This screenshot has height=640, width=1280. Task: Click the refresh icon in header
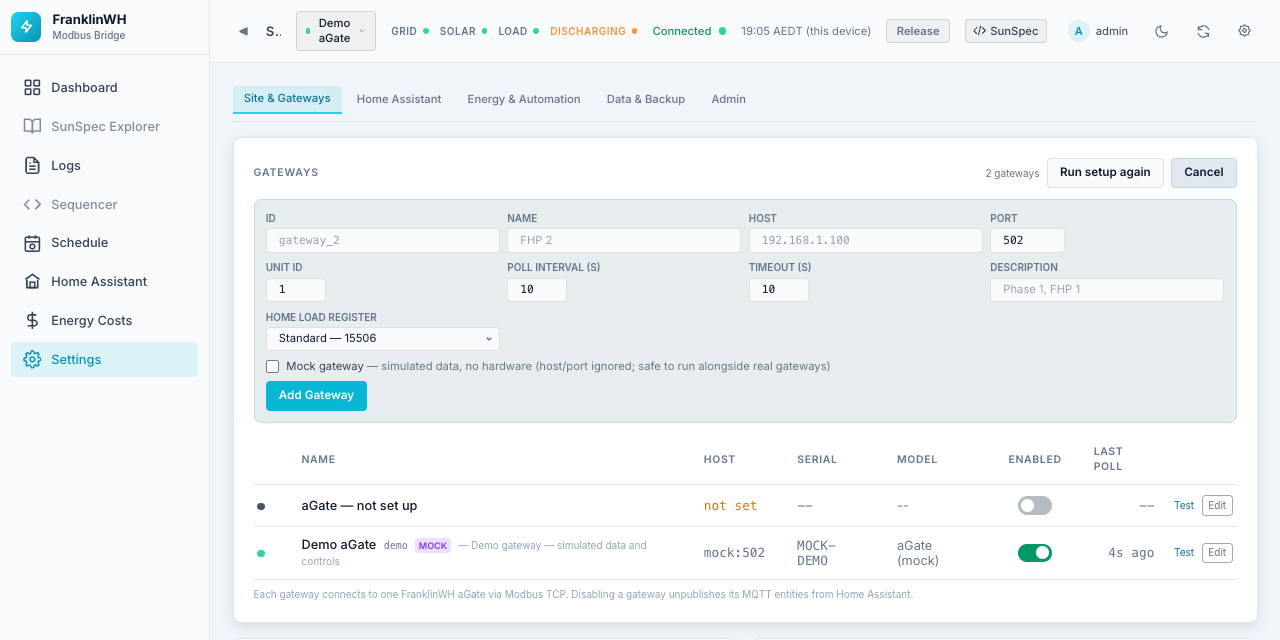[1203, 31]
